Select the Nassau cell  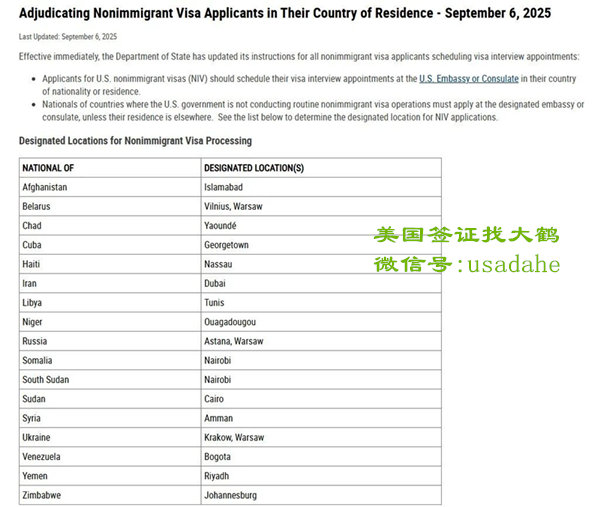(321, 264)
